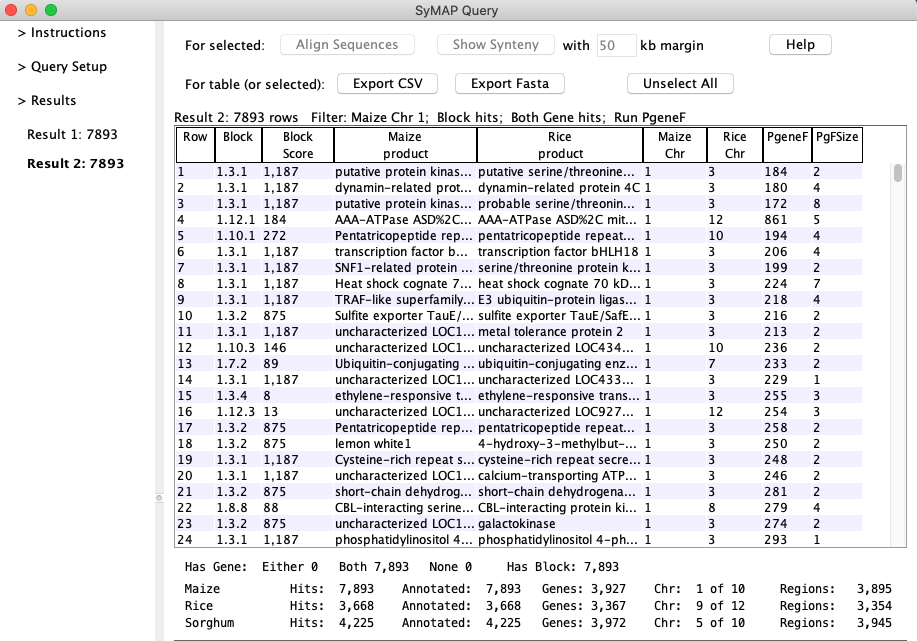Click phosphatidylinositol 4 Maize cell
917x641 pixels.
(x=405, y=540)
